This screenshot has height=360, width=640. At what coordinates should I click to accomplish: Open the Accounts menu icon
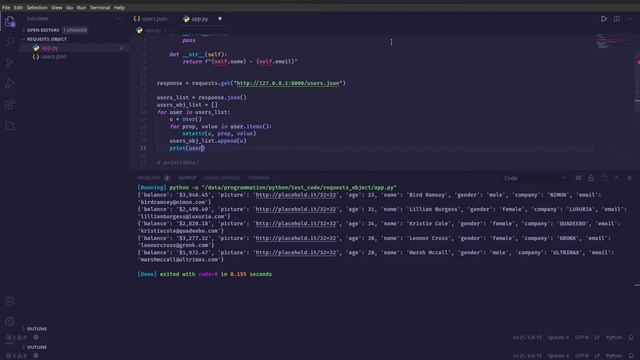(x=10, y=301)
